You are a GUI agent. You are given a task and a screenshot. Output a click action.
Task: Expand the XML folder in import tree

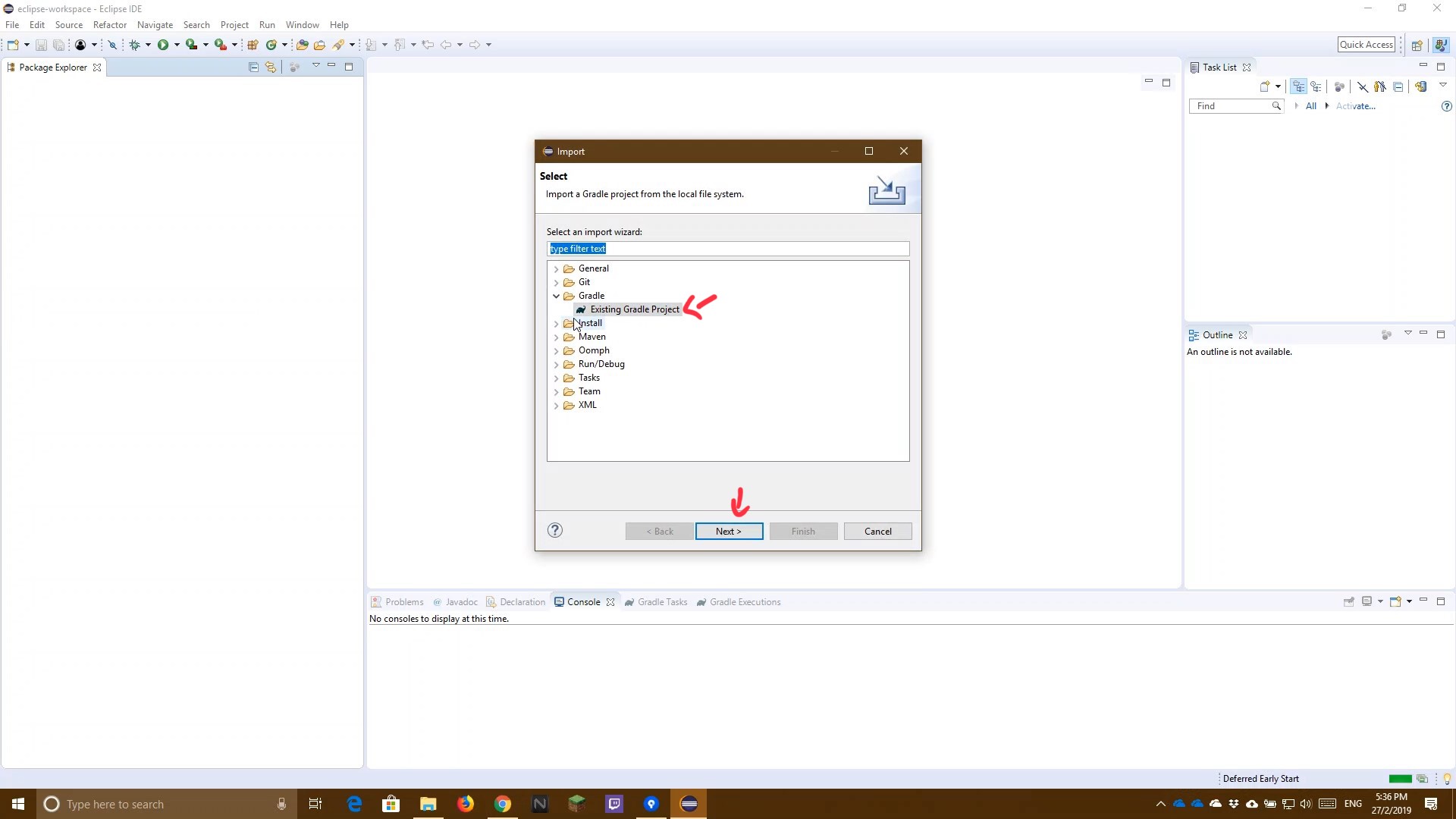pyautogui.click(x=557, y=405)
